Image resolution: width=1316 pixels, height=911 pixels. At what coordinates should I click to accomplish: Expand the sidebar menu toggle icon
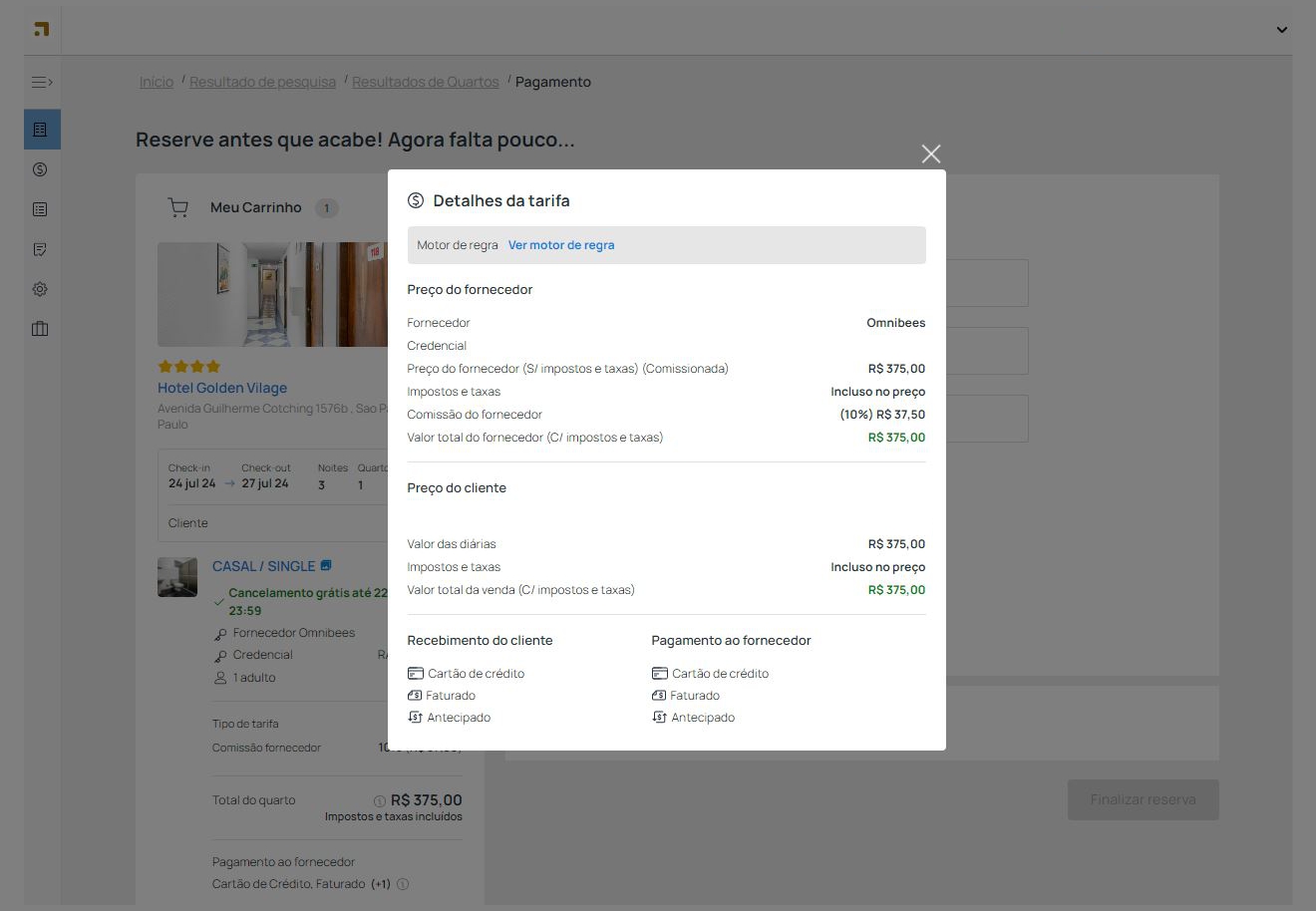click(42, 83)
